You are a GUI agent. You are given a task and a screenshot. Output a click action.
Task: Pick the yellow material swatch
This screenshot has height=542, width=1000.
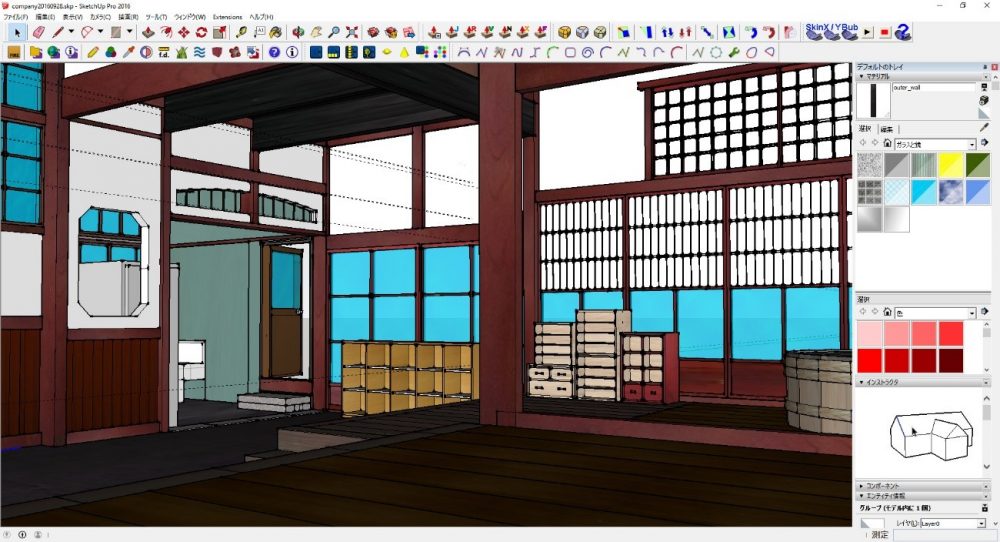point(949,165)
